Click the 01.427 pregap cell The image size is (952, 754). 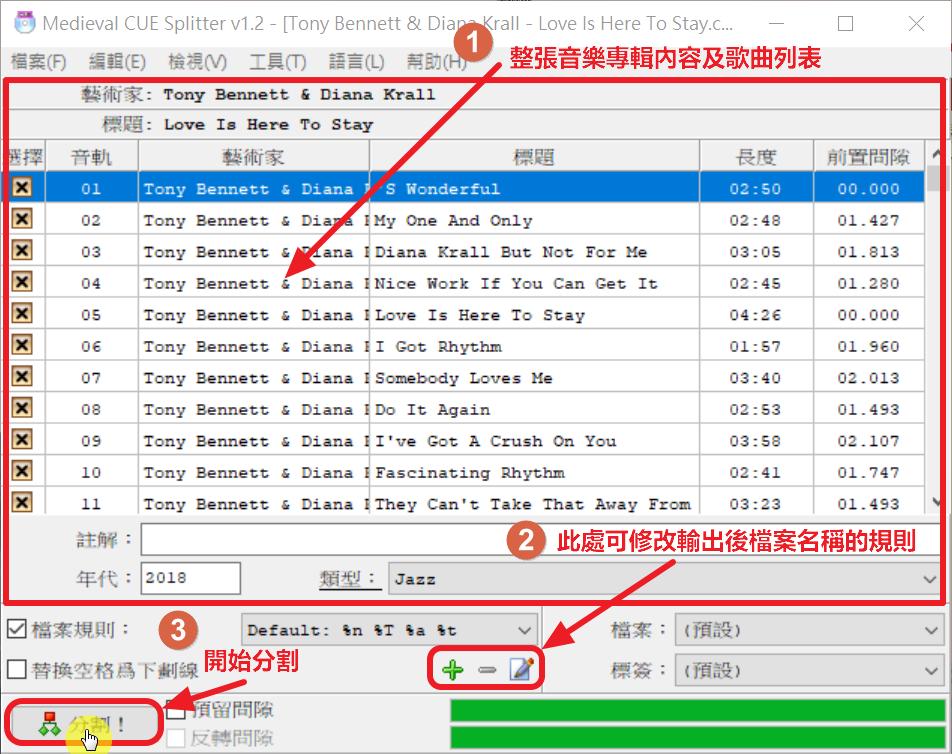pyautogui.click(x=869, y=220)
